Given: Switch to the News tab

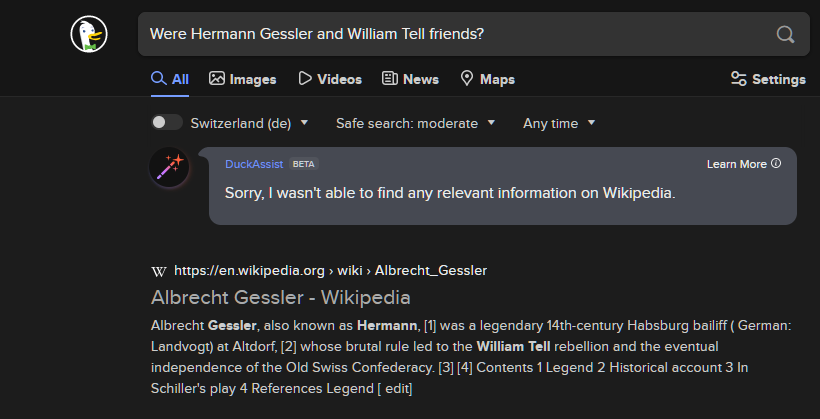Looking at the screenshot, I should pos(411,79).
